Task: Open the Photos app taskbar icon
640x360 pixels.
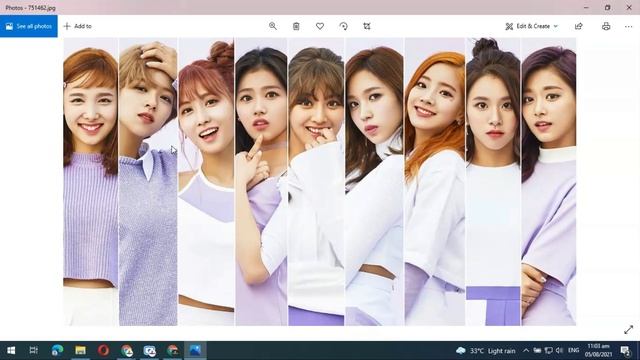Action: [x=195, y=350]
